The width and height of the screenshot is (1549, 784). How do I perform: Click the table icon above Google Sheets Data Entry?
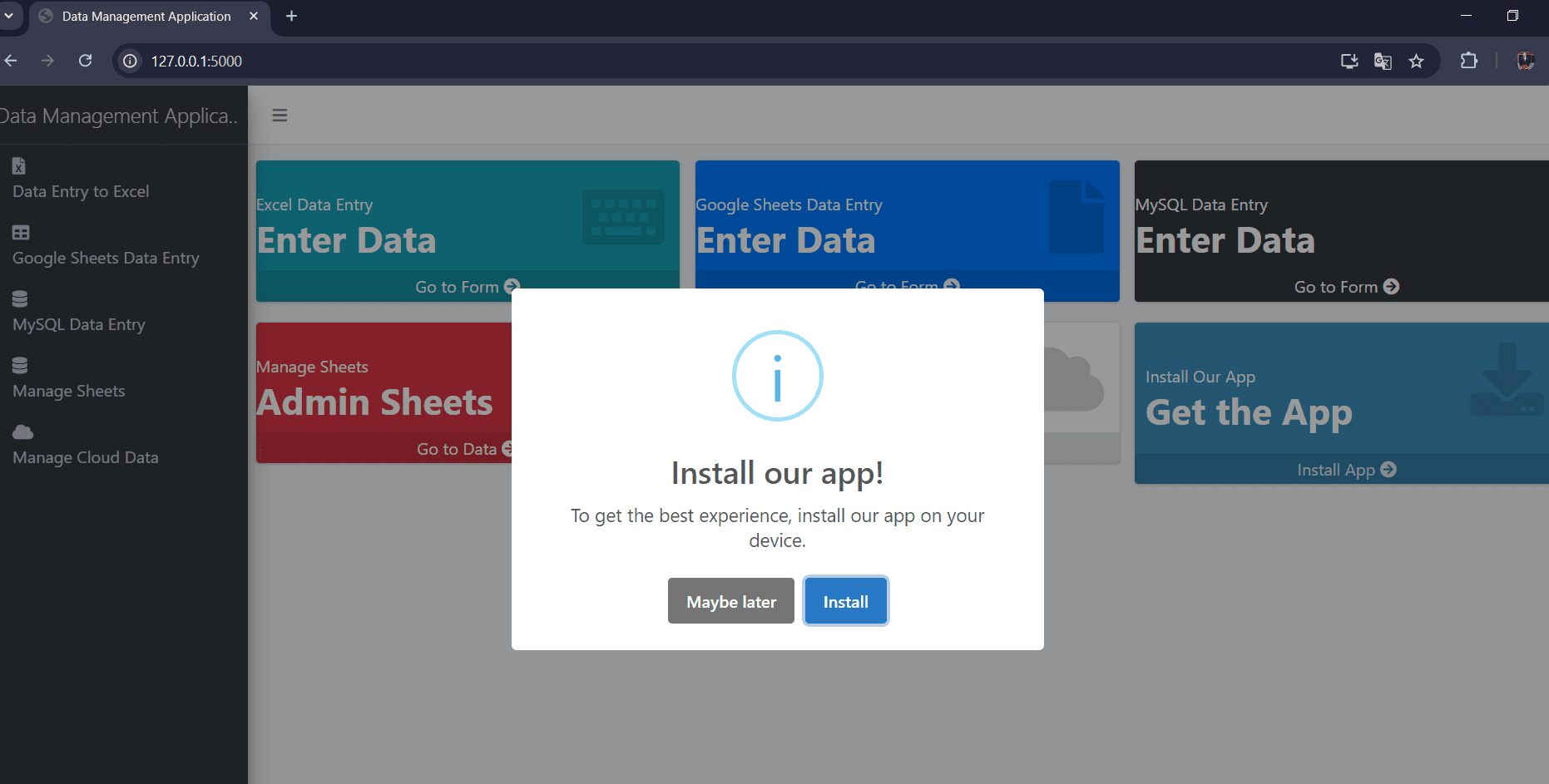coord(21,232)
